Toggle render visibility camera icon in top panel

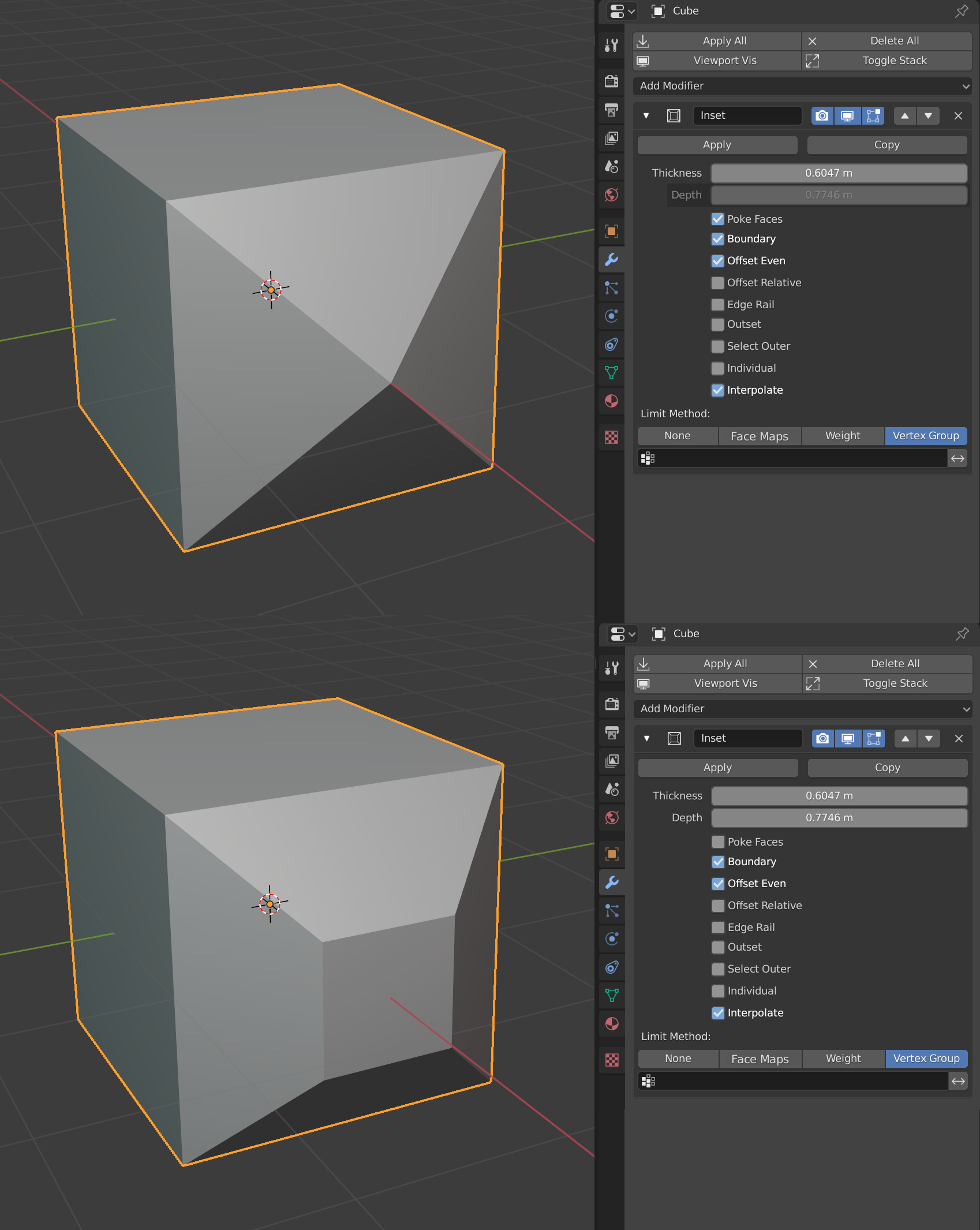822,115
